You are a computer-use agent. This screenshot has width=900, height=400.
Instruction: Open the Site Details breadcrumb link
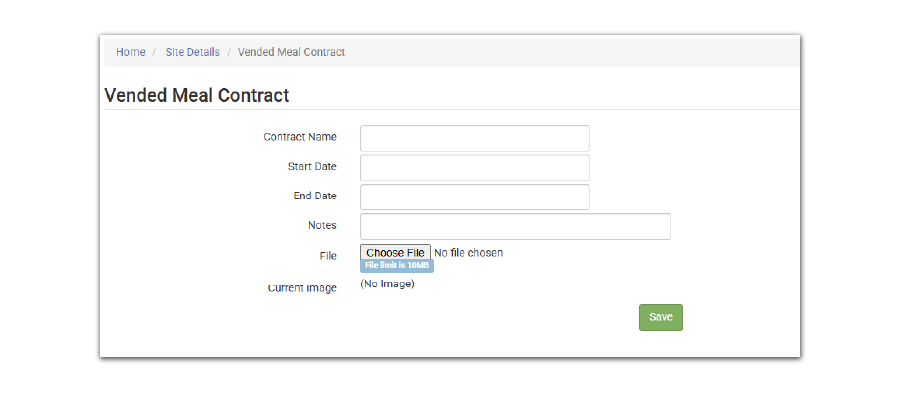[192, 52]
